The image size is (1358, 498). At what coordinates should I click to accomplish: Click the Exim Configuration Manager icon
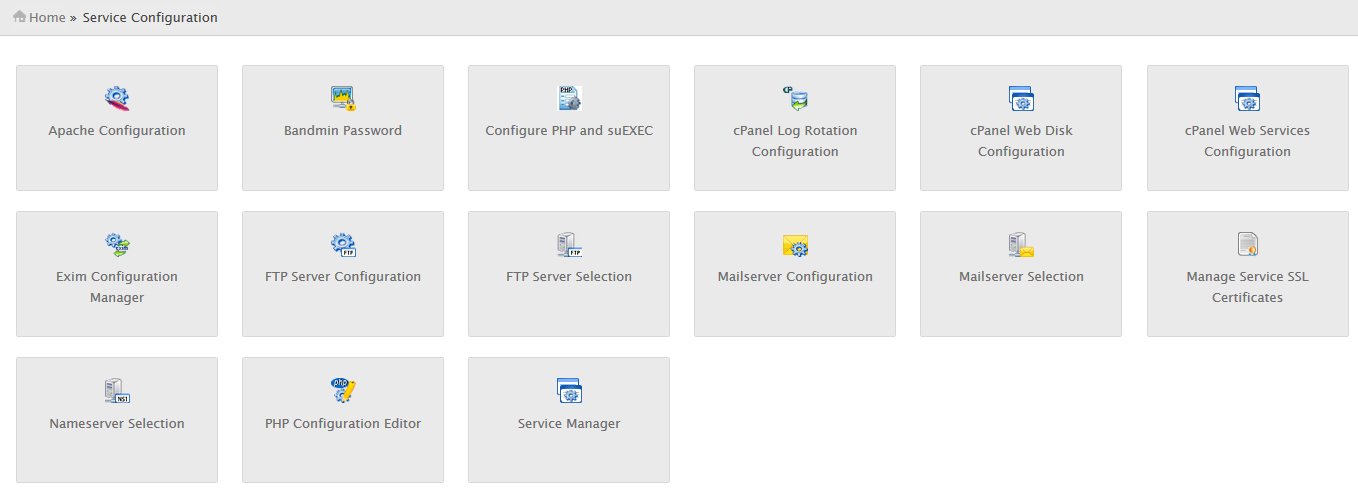[x=117, y=244]
